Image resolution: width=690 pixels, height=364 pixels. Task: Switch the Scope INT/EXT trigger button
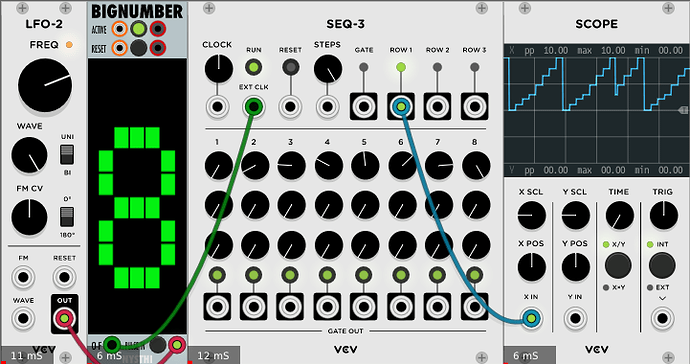(662, 265)
